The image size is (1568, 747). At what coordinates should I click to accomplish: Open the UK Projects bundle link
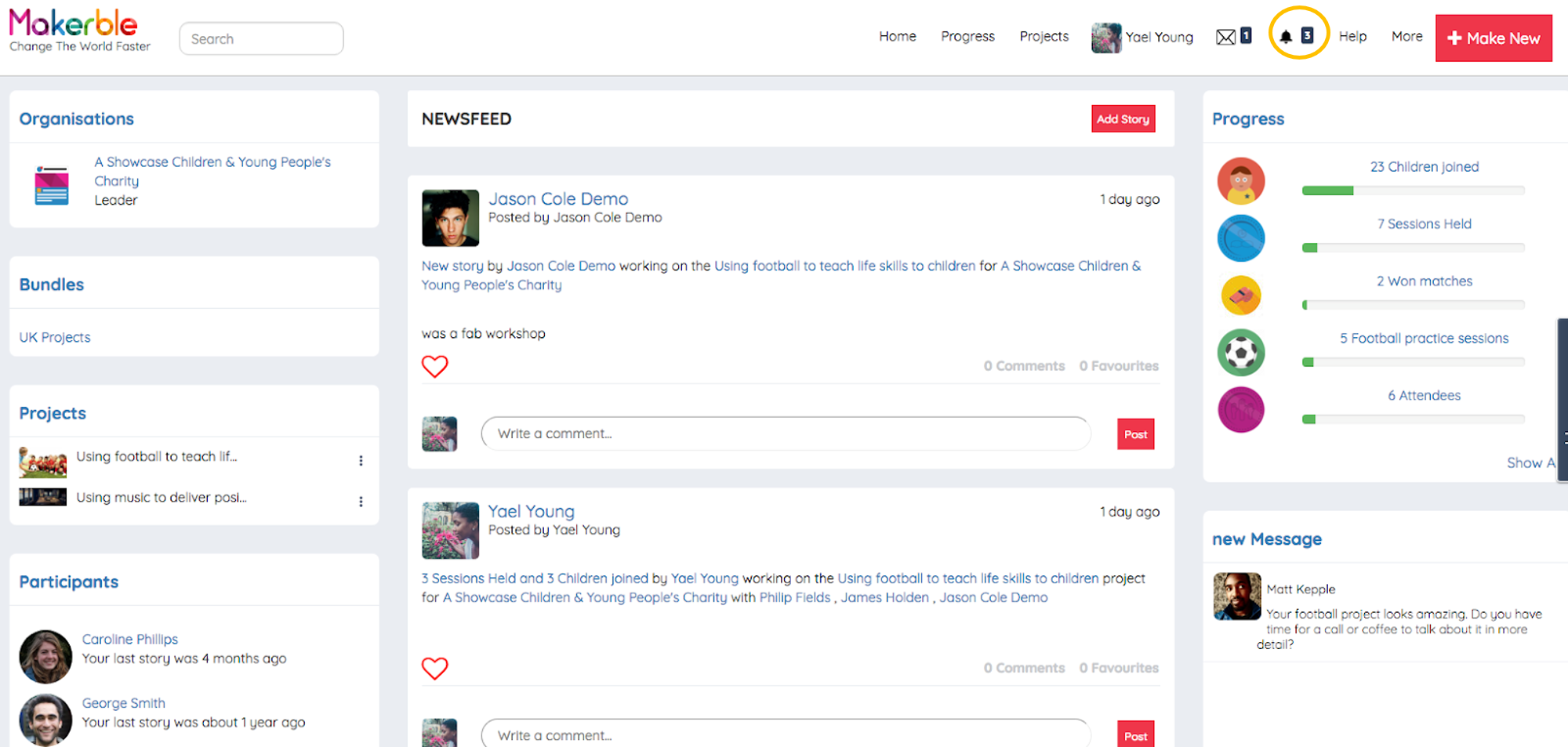tap(55, 337)
